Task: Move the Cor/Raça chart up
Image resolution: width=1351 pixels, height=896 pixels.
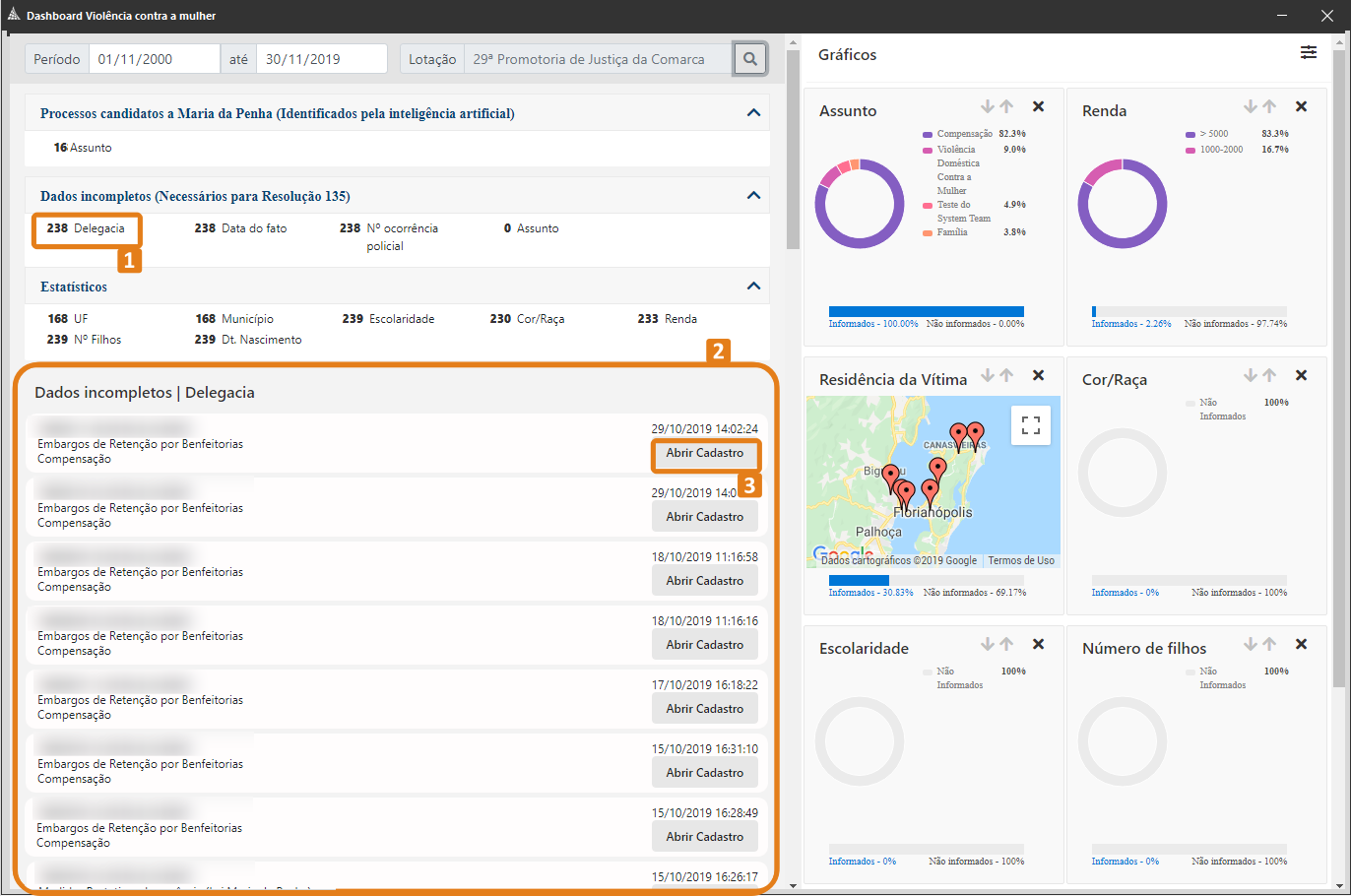Action: pos(1269,375)
